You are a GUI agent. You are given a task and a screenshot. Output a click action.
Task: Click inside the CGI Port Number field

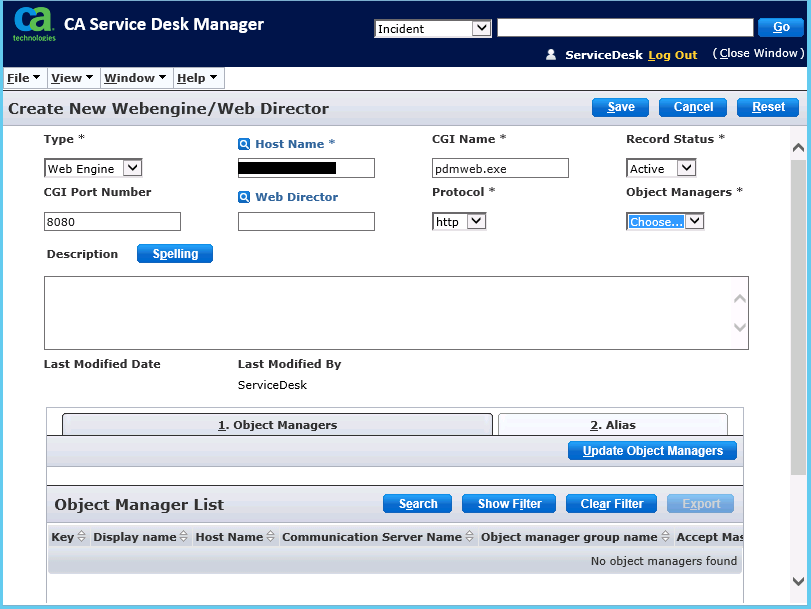click(112, 222)
